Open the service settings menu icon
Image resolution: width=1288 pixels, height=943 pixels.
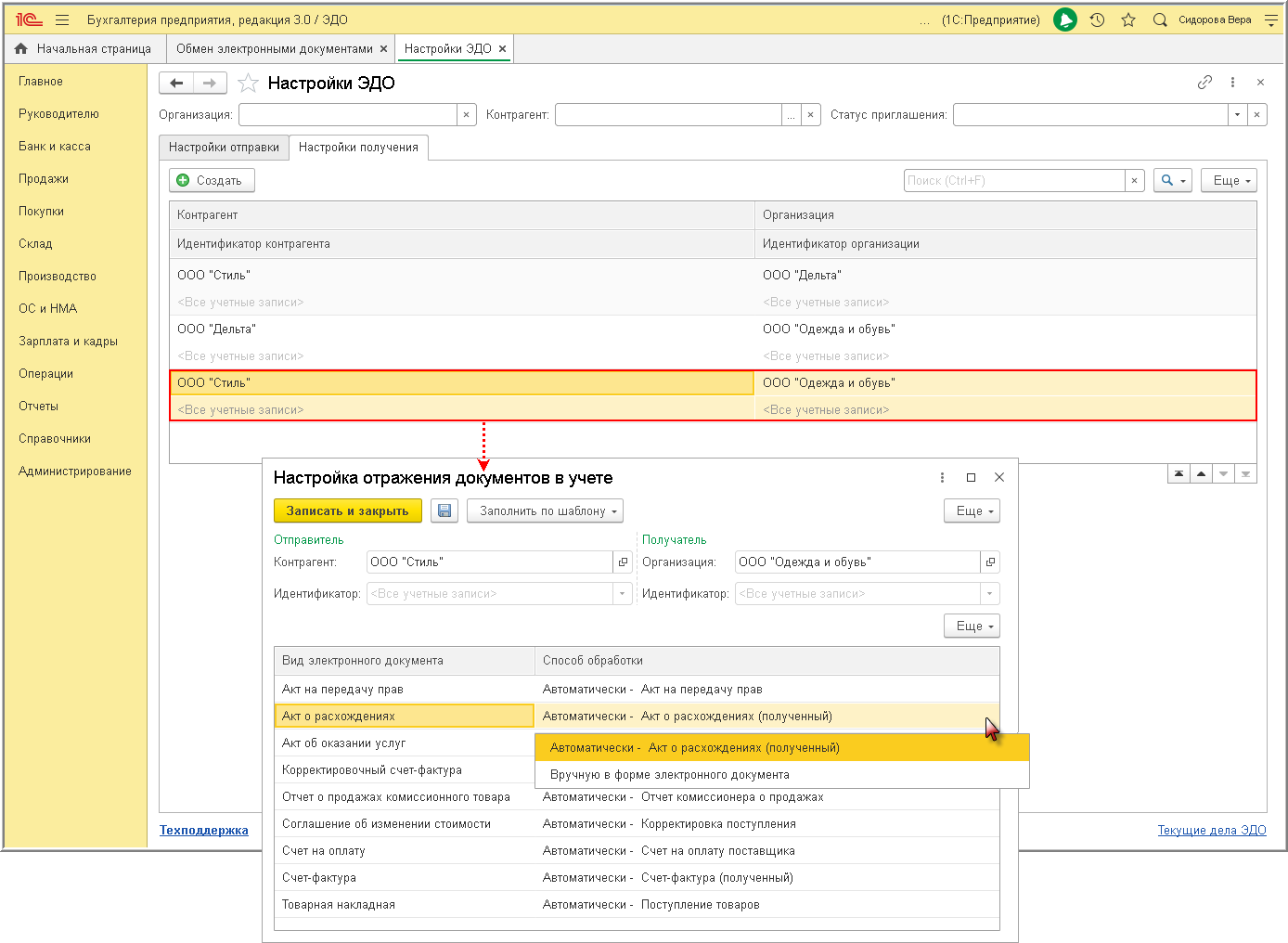pos(1271,19)
